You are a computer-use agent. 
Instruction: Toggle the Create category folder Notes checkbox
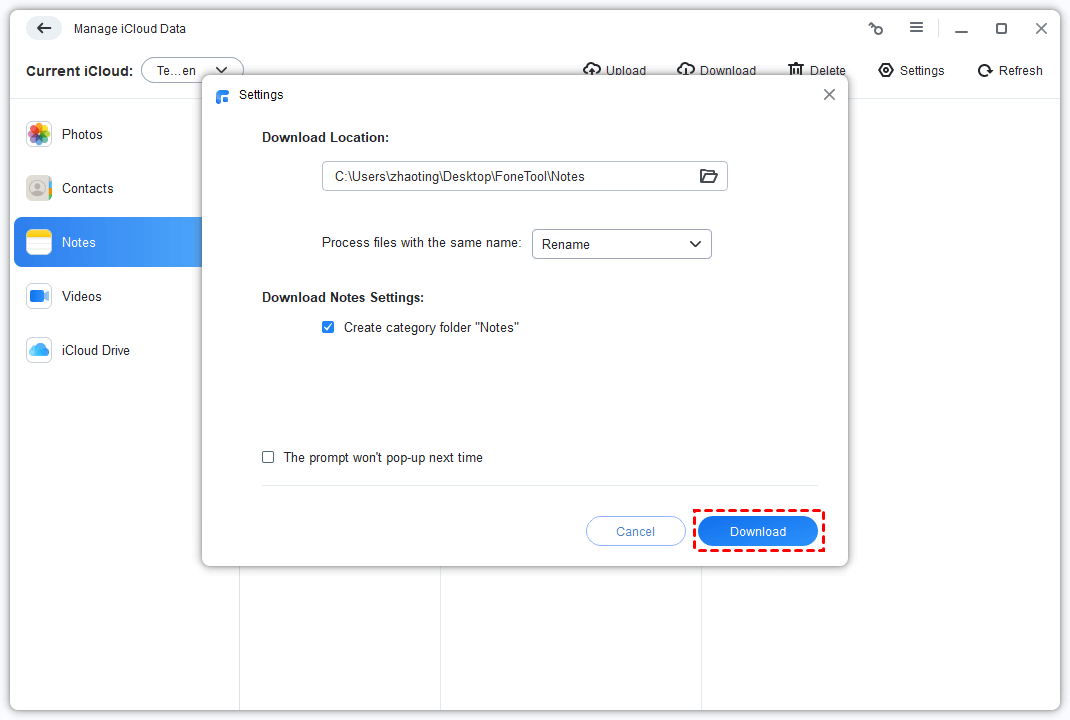pyautogui.click(x=328, y=327)
